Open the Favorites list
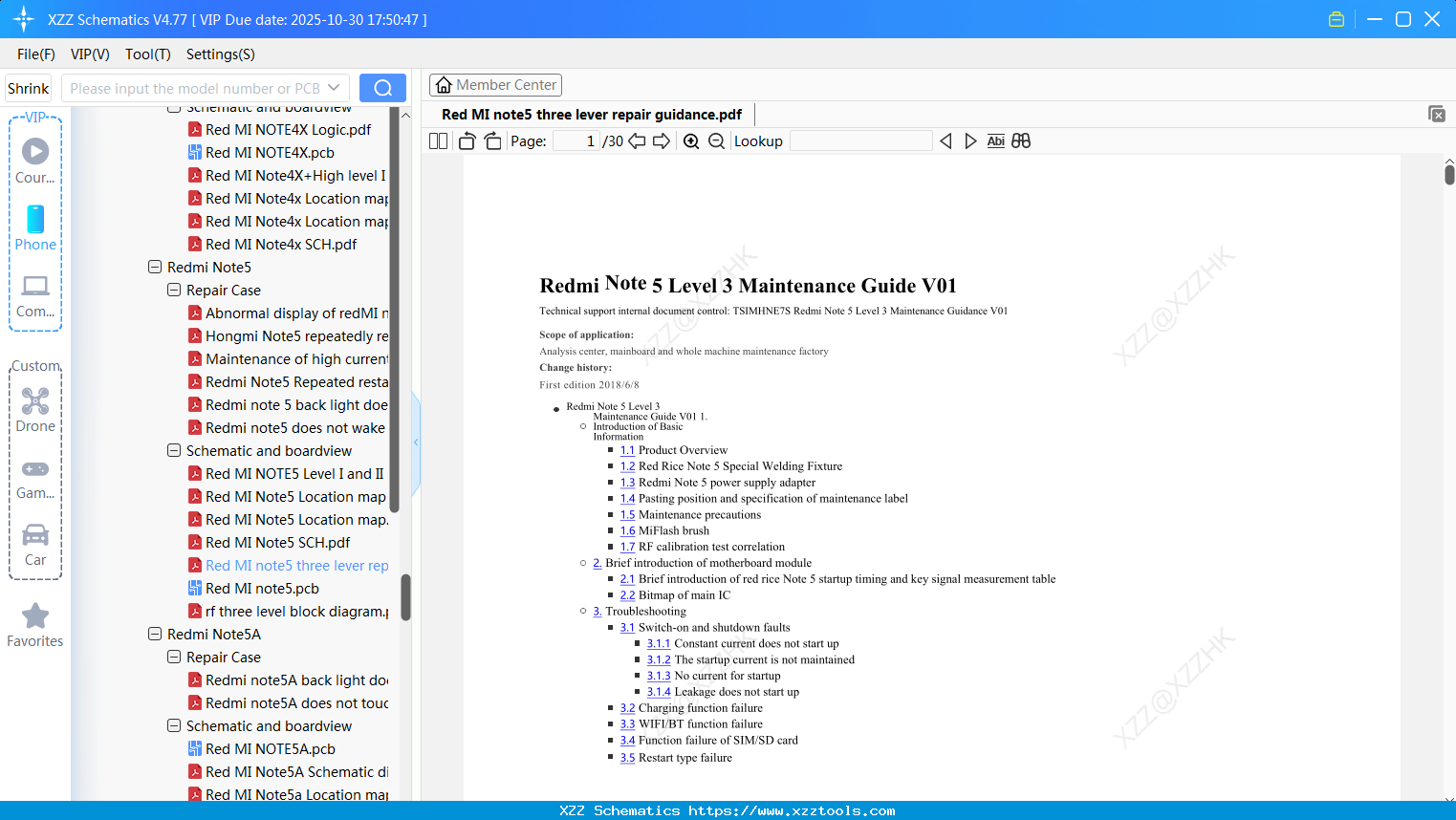 point(35,625)
